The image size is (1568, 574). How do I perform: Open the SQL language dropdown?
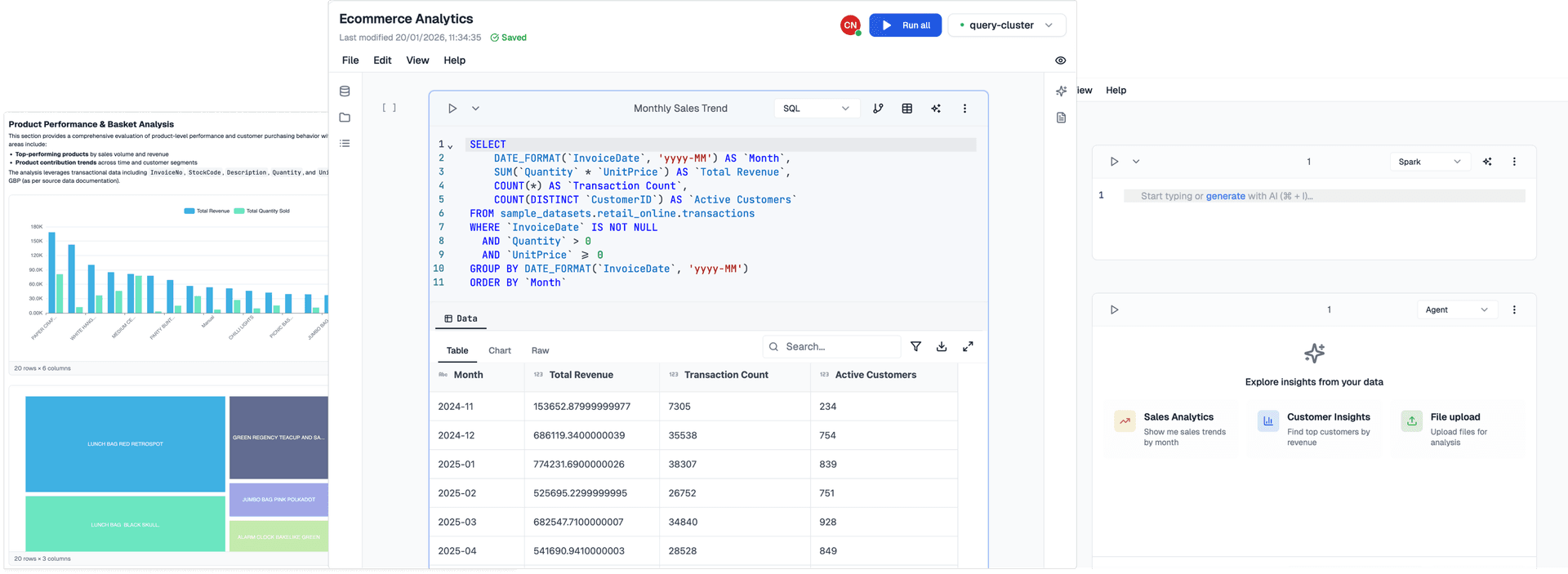tap(816, 109)
